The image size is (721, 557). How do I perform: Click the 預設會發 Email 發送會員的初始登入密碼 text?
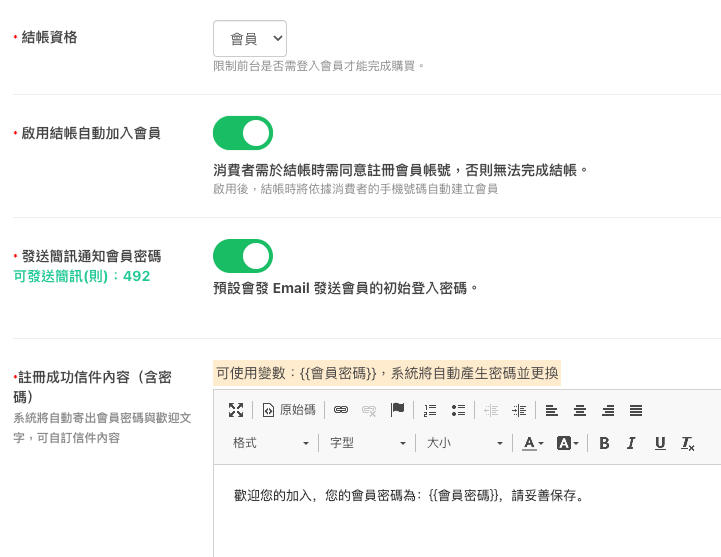pyautogui.click(x=345, y=288)
